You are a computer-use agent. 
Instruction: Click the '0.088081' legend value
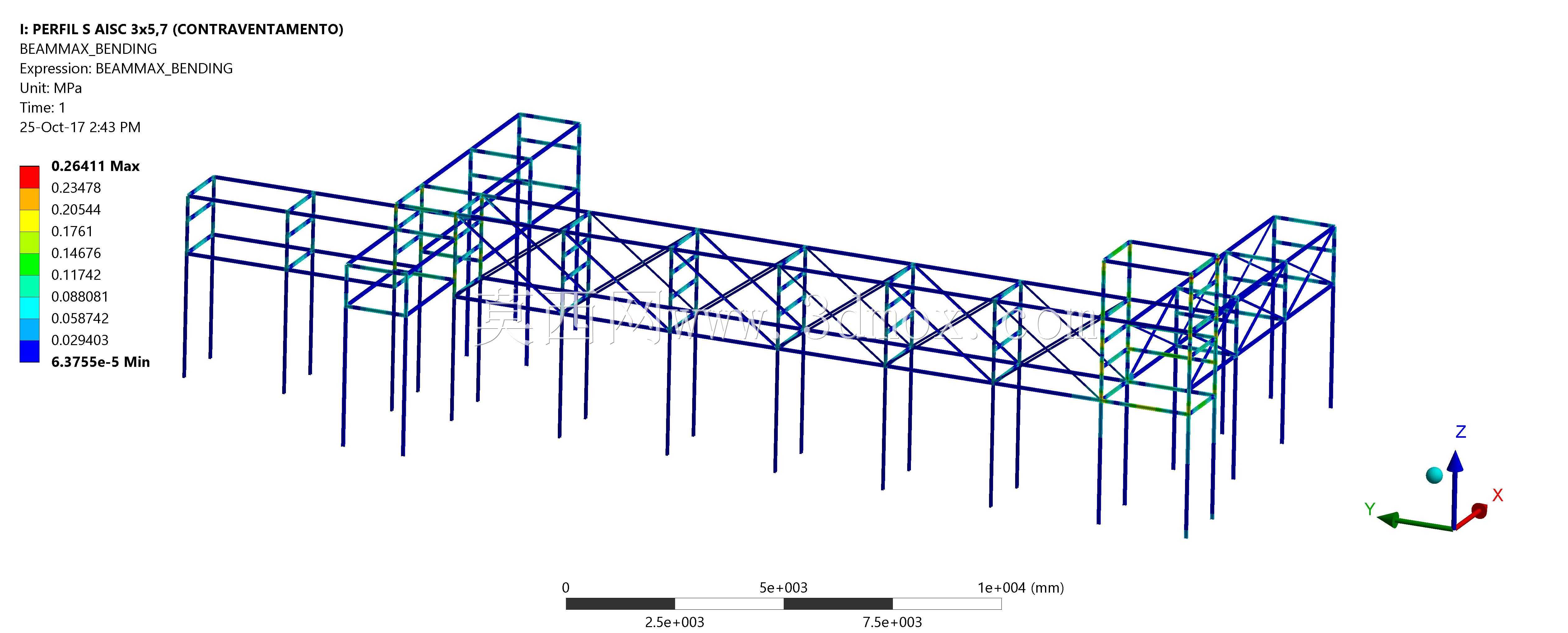tap(80, 297)
